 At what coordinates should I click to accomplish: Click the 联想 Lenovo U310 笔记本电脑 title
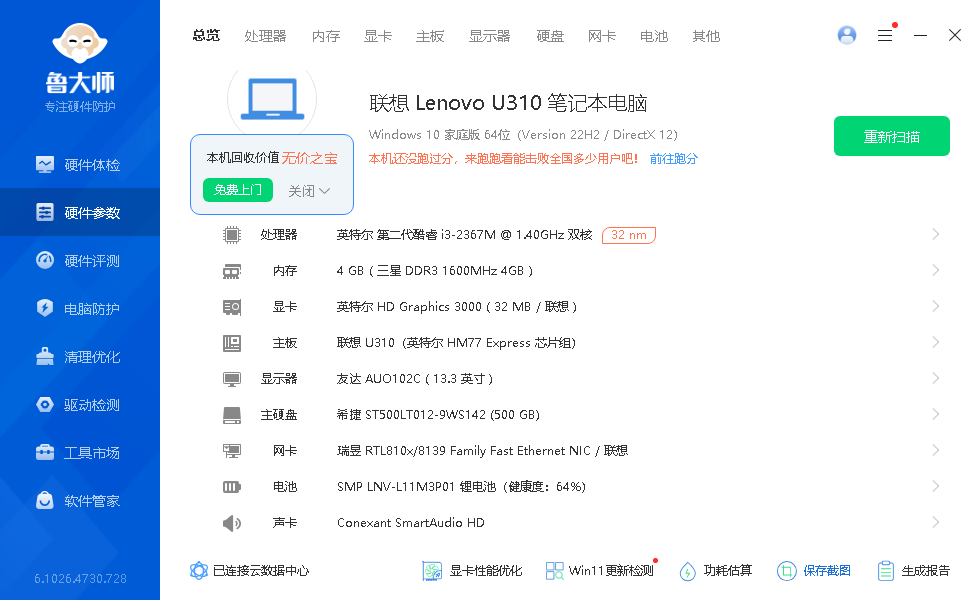508,103
